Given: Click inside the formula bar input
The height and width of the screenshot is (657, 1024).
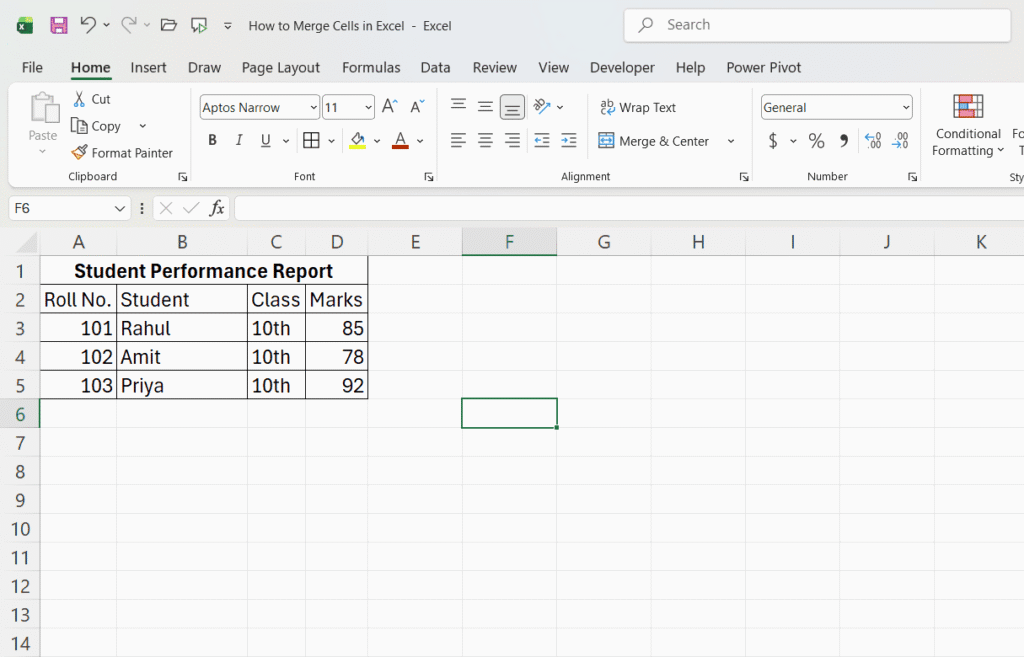Looking at the screenshot, I should [629, 208].
